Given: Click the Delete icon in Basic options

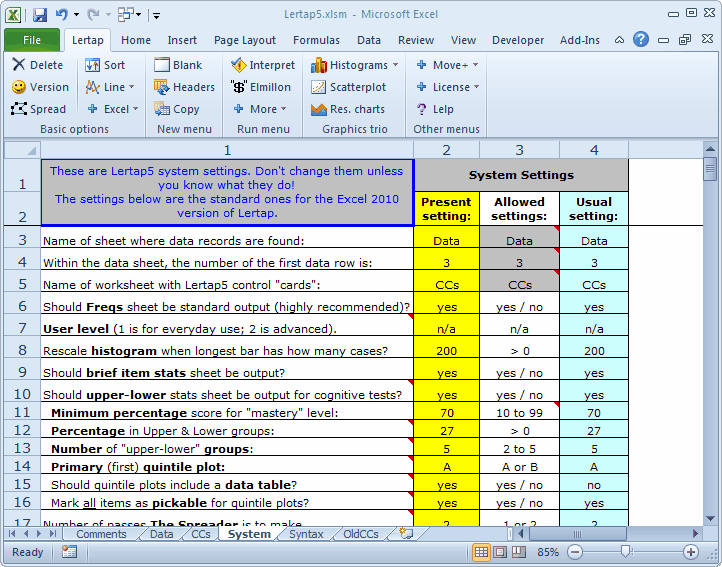Looking at the screenshot, I should pos(18,64).
